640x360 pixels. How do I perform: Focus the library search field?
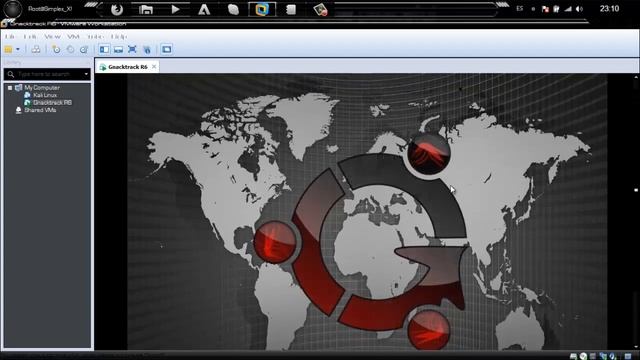(x=44, y=74)
